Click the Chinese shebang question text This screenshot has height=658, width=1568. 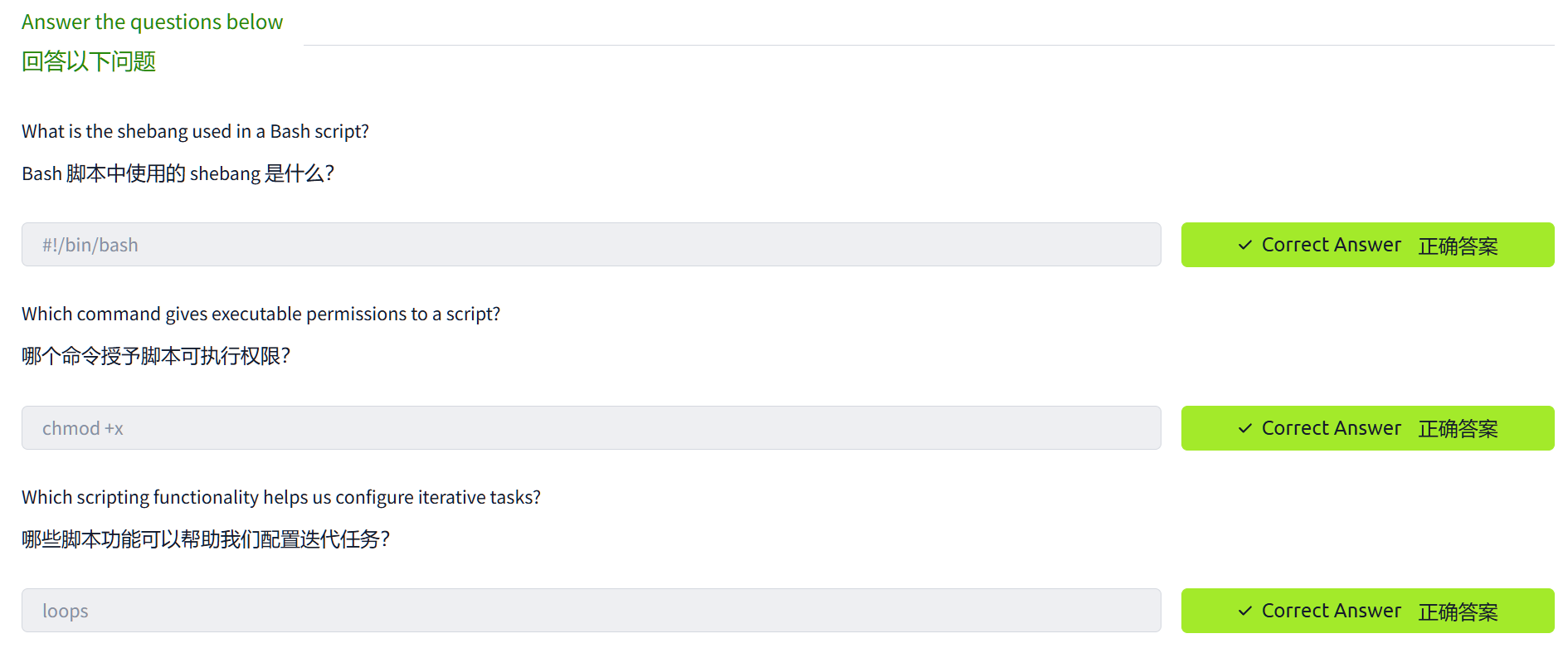click(x=178, y=173)
